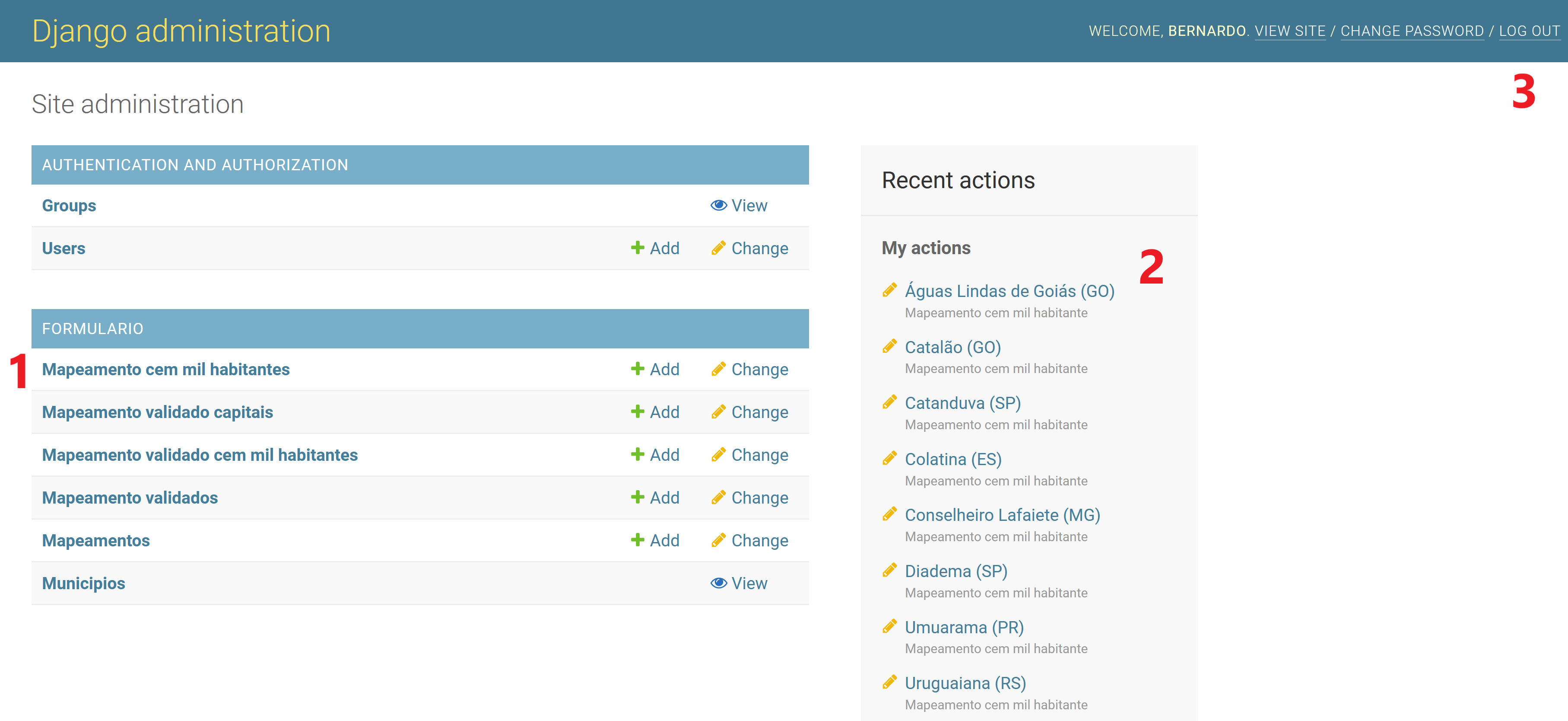Open the Municipios model link
Screen dimensions: 1568x721
click(83, 584)
